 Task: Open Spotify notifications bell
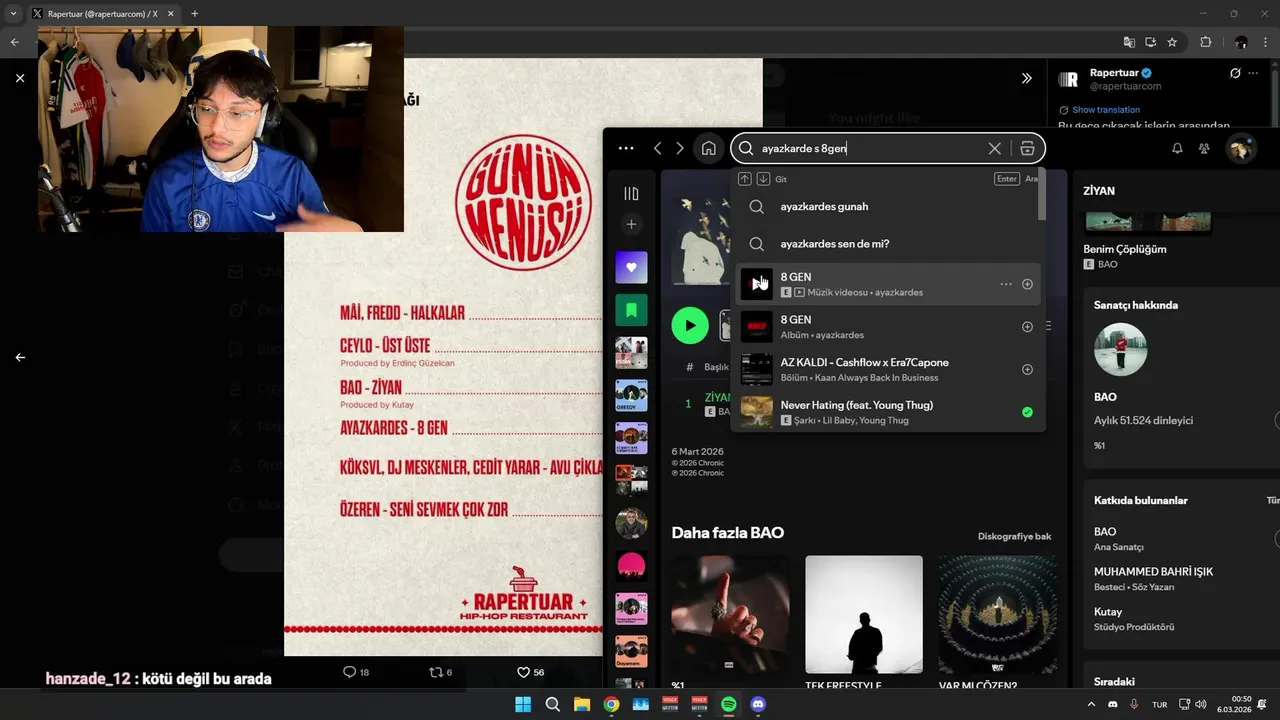pos(1177,148)
